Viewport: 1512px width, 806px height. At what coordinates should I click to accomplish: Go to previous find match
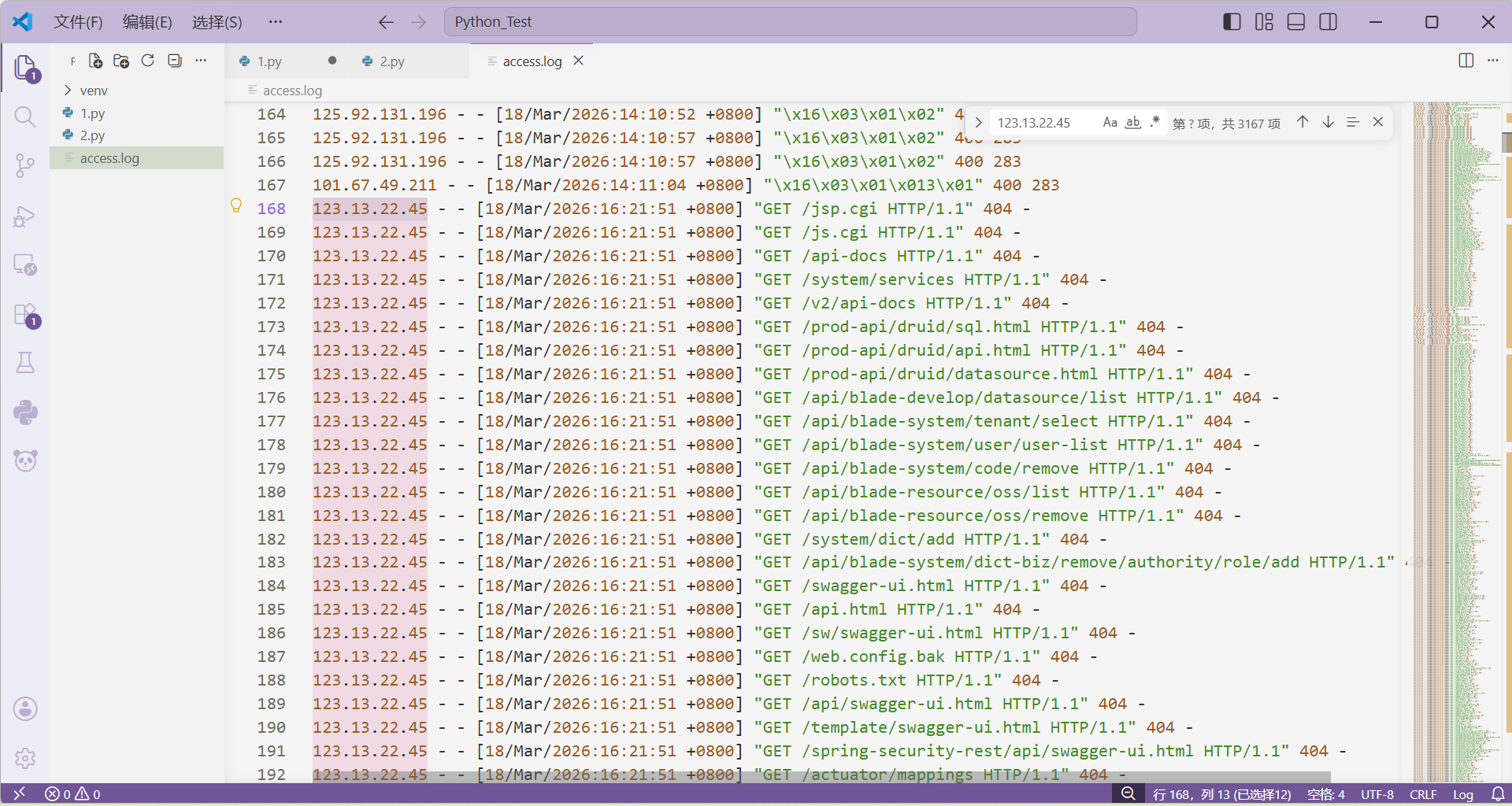point(1303,122)
